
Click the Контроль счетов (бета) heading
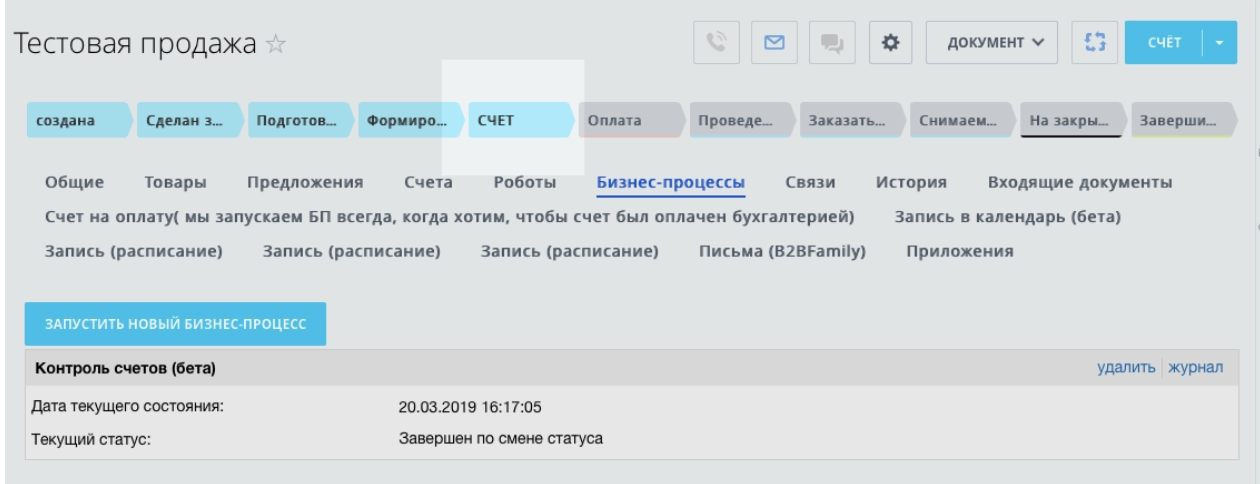(126, 369)
